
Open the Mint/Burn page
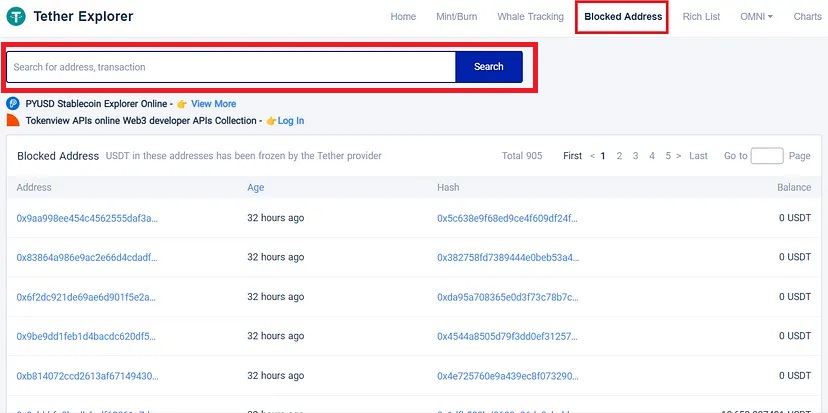(456, 16)
